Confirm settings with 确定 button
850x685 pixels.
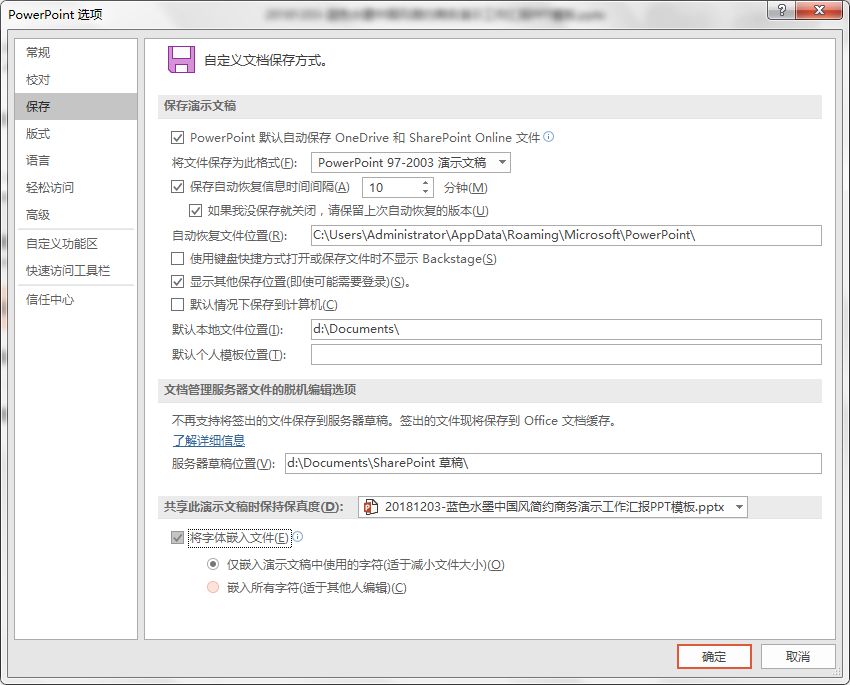[713, 657]
